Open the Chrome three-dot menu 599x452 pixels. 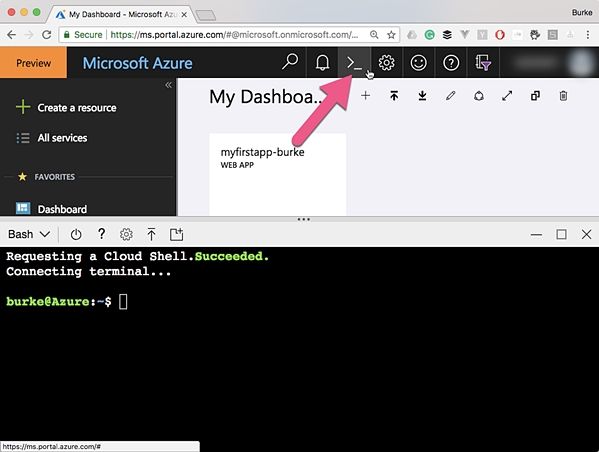click(588, 35)
